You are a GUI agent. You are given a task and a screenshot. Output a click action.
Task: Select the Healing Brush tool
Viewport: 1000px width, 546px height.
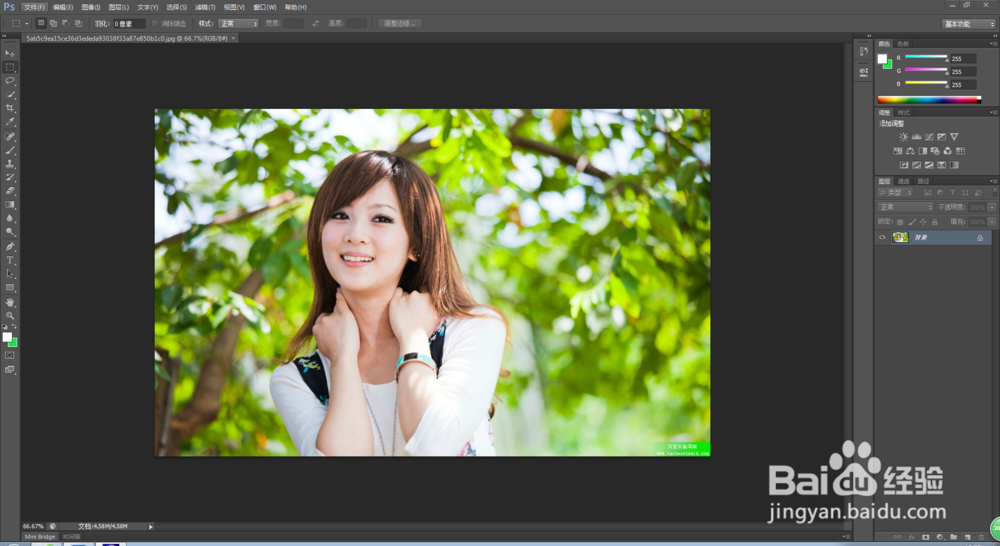pyautogui.click(x=10, y=136)
